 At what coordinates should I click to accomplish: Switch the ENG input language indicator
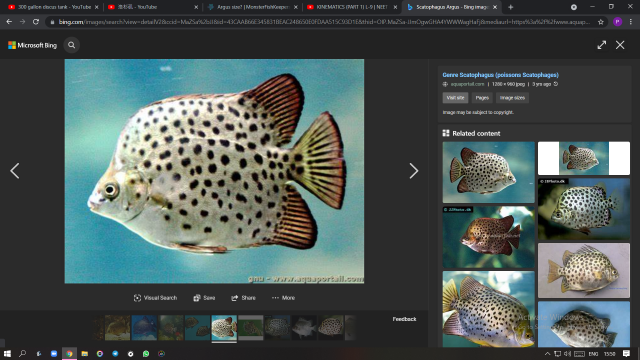click(x=593, y=354)
